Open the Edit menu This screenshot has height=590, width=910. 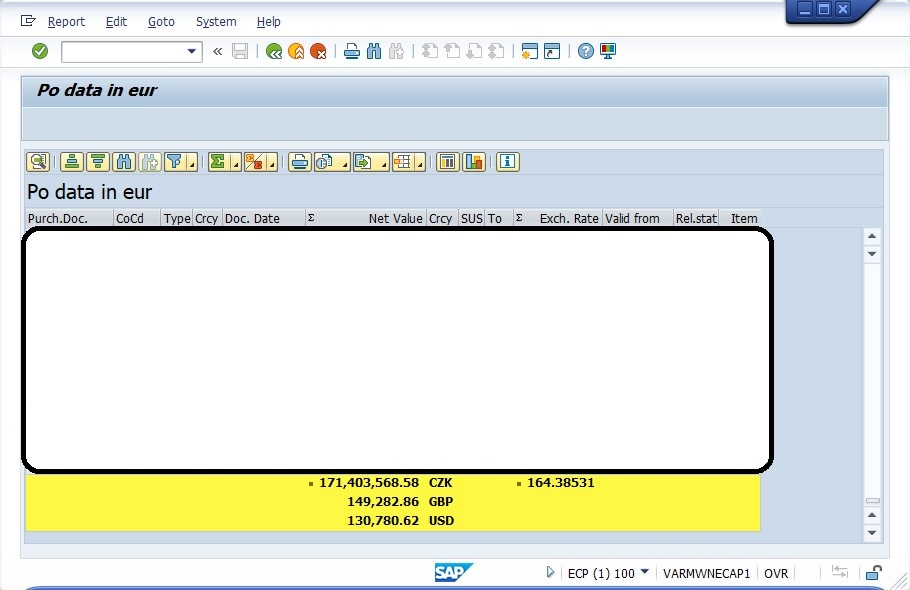116,21
